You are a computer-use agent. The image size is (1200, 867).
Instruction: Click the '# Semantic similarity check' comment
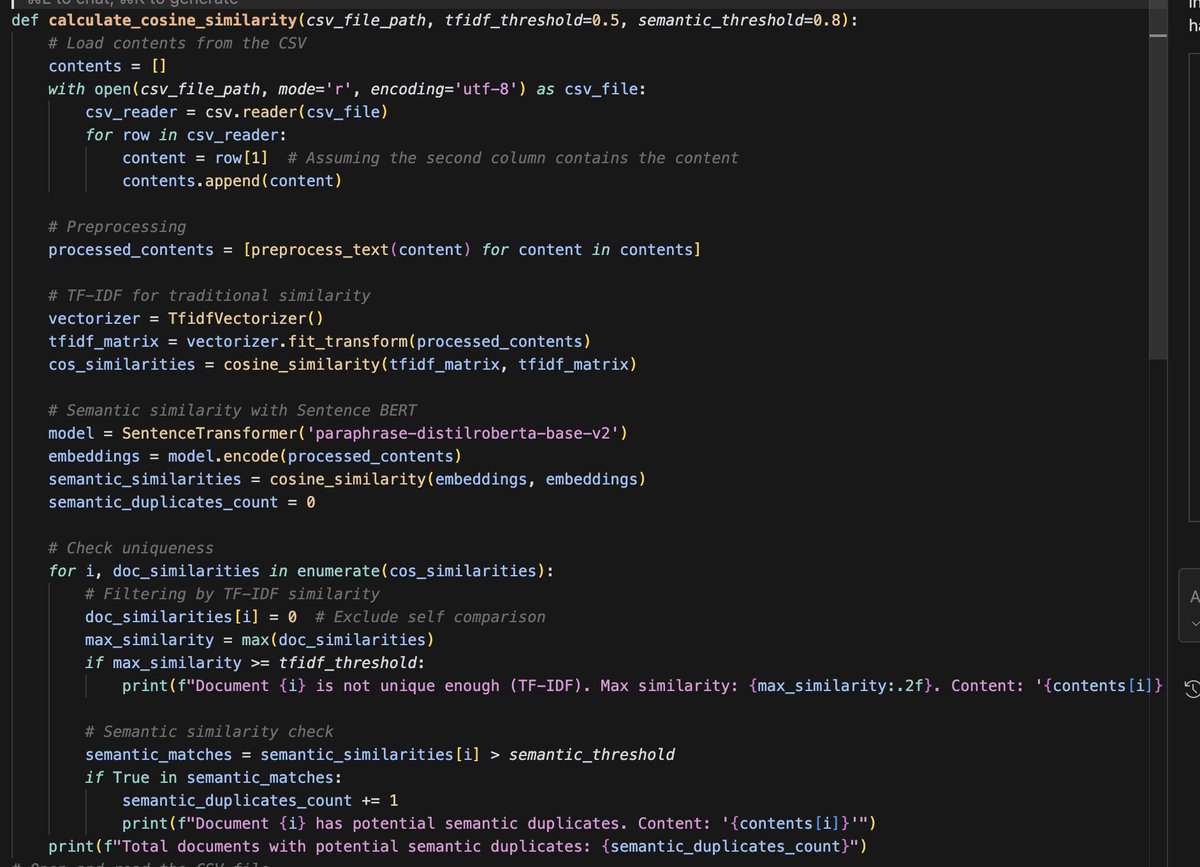[x=209, y=733]
